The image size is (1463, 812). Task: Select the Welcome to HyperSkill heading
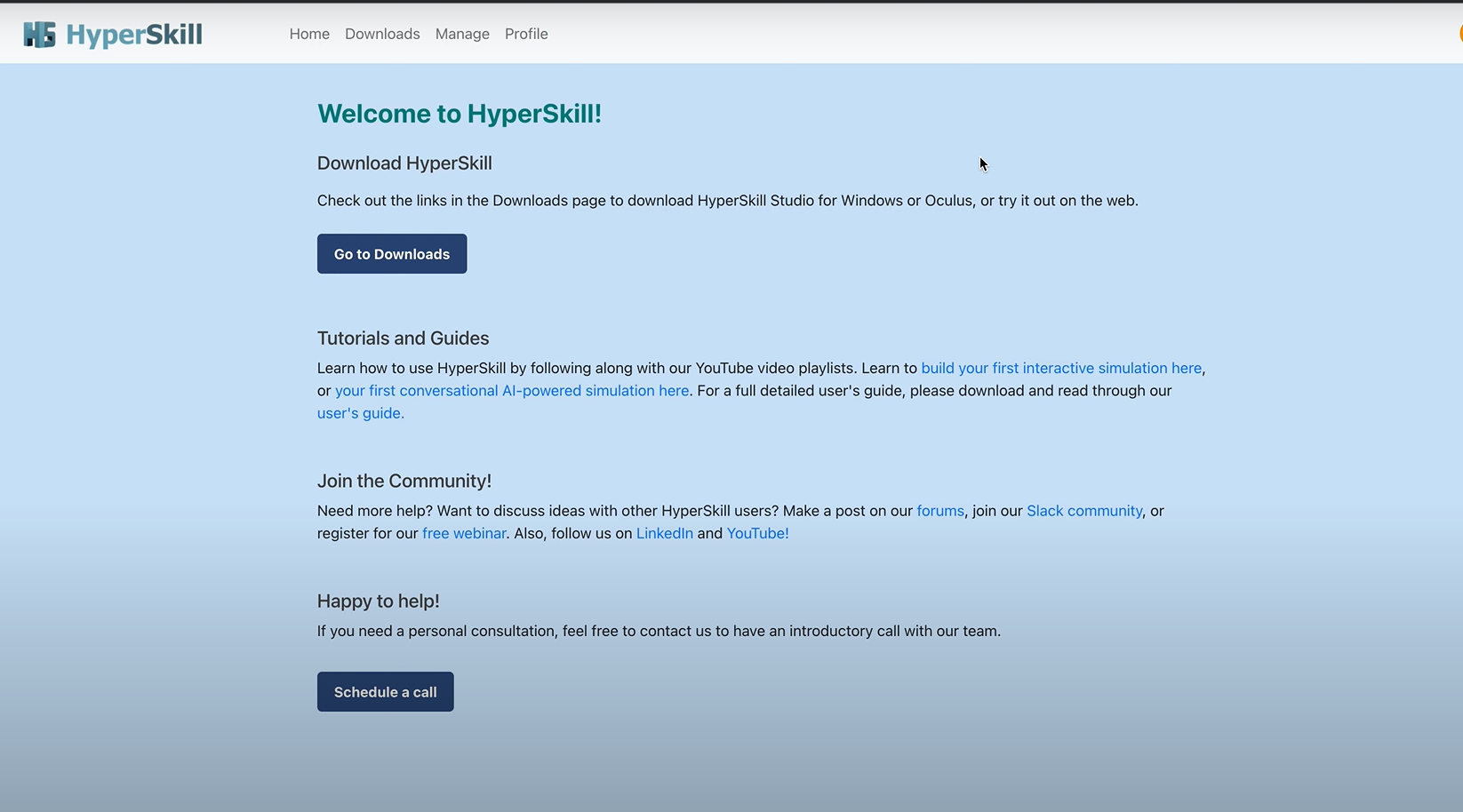(459, 114)
